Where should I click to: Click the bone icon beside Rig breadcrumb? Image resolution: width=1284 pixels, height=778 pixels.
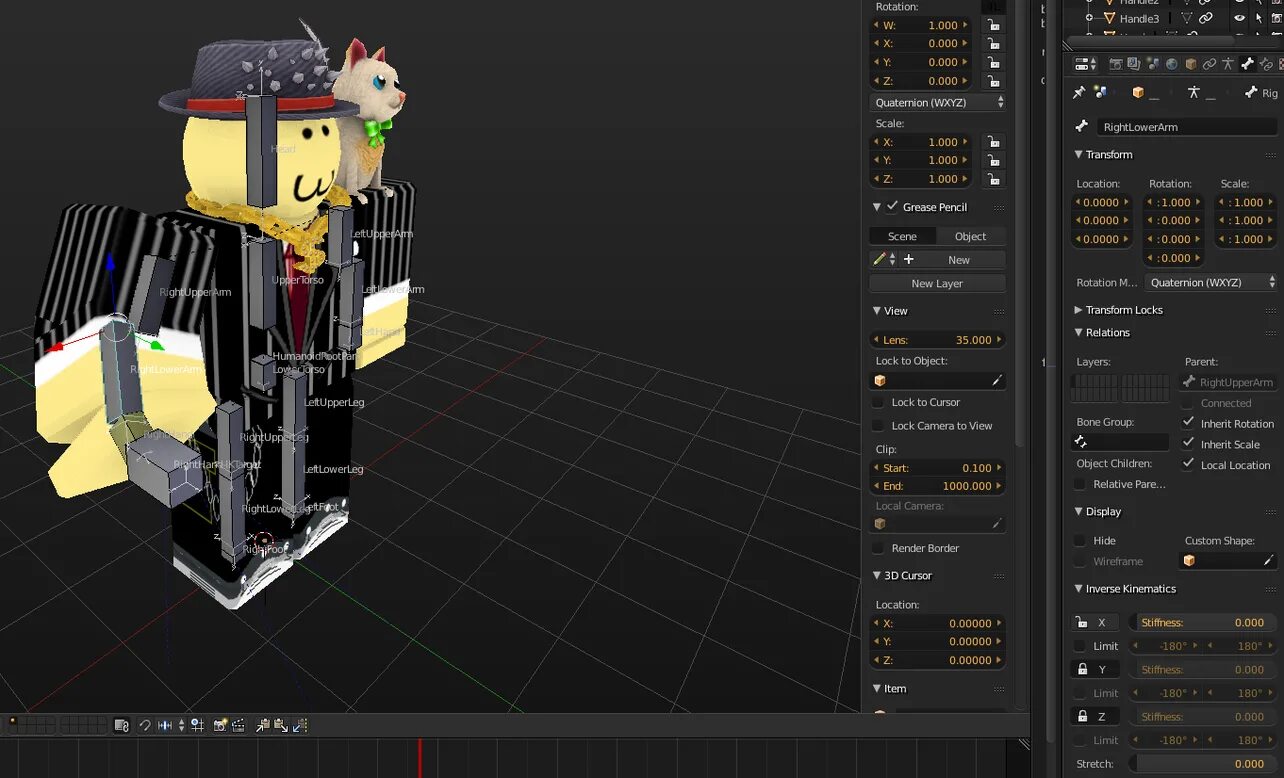click(x=1250, y=92)
